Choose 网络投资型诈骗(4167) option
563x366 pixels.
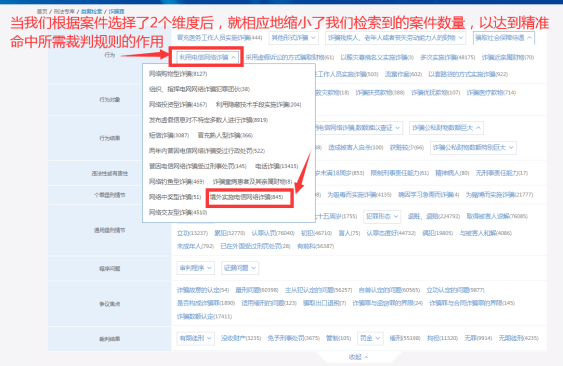pos(178,105)
